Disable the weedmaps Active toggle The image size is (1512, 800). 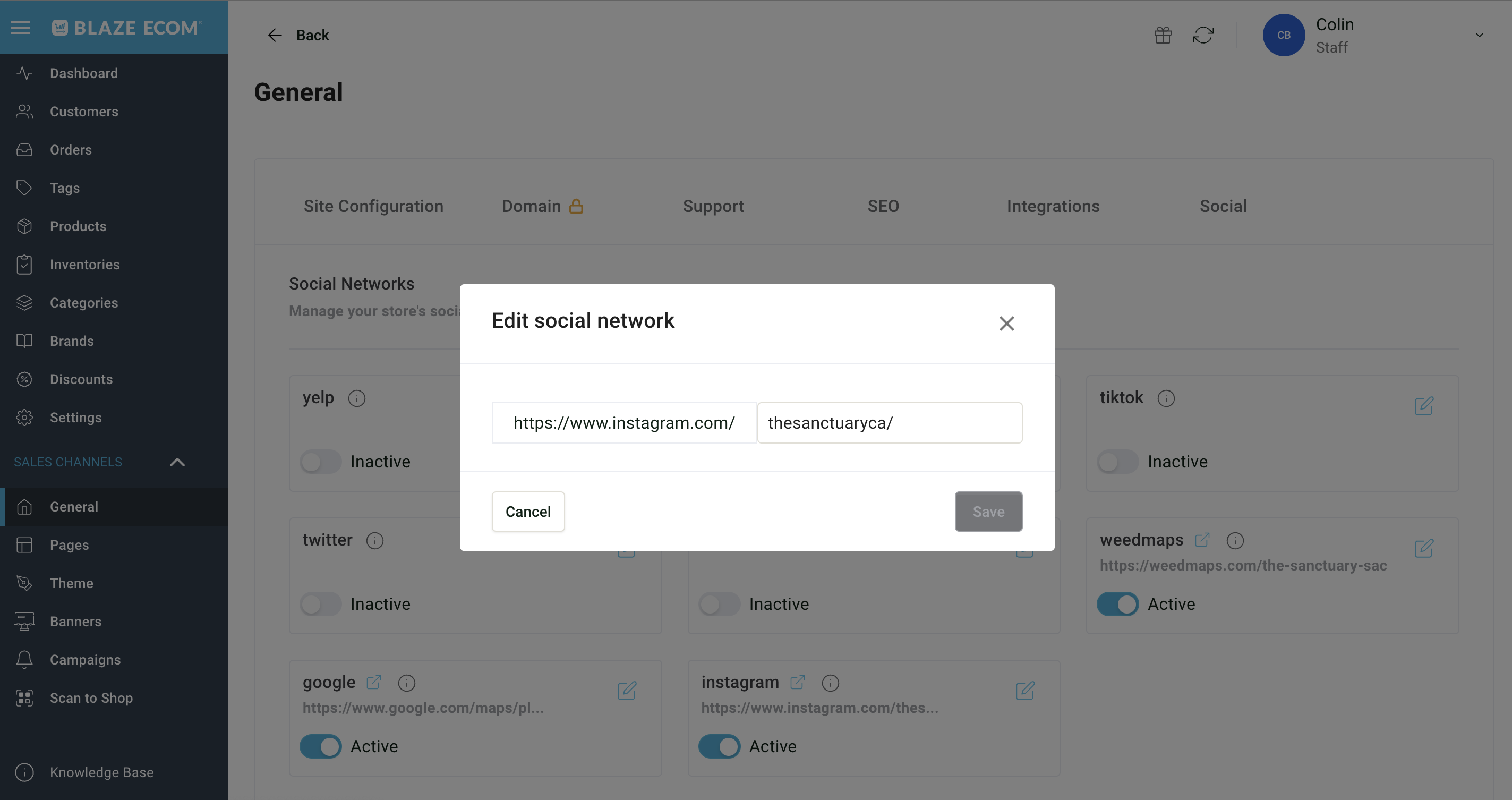tap(1117, 604)
